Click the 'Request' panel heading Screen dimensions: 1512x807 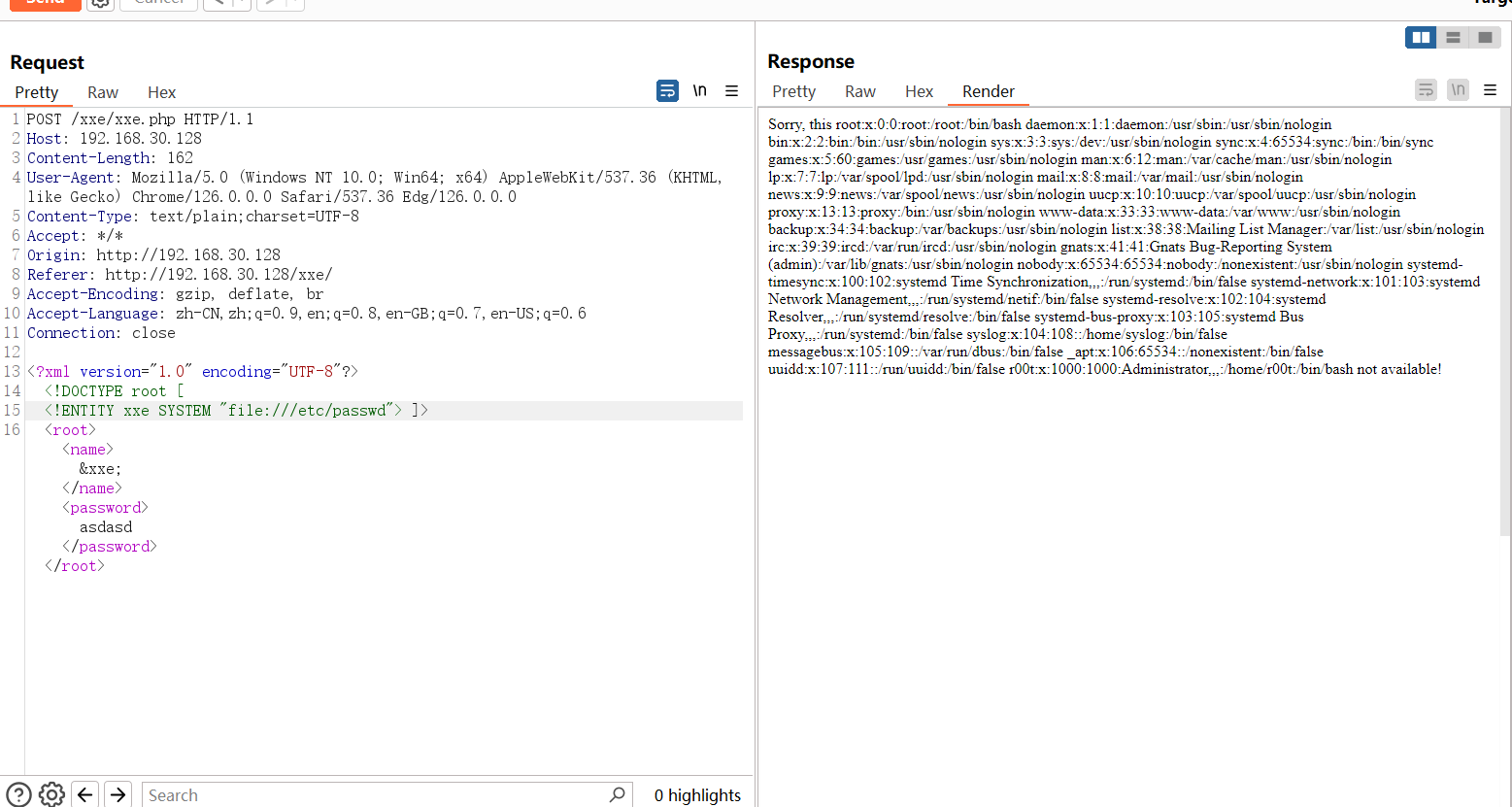(x=47, y=62)
